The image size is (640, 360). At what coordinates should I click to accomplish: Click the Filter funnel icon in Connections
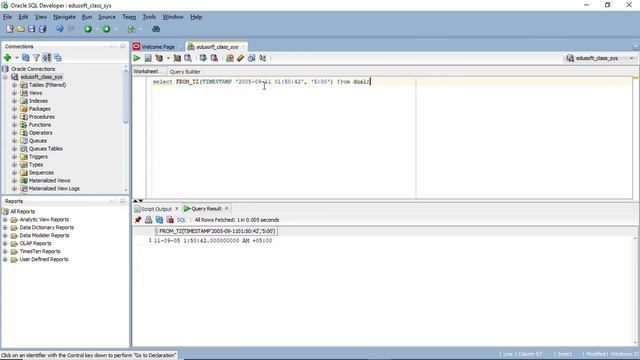coord(36,58)
